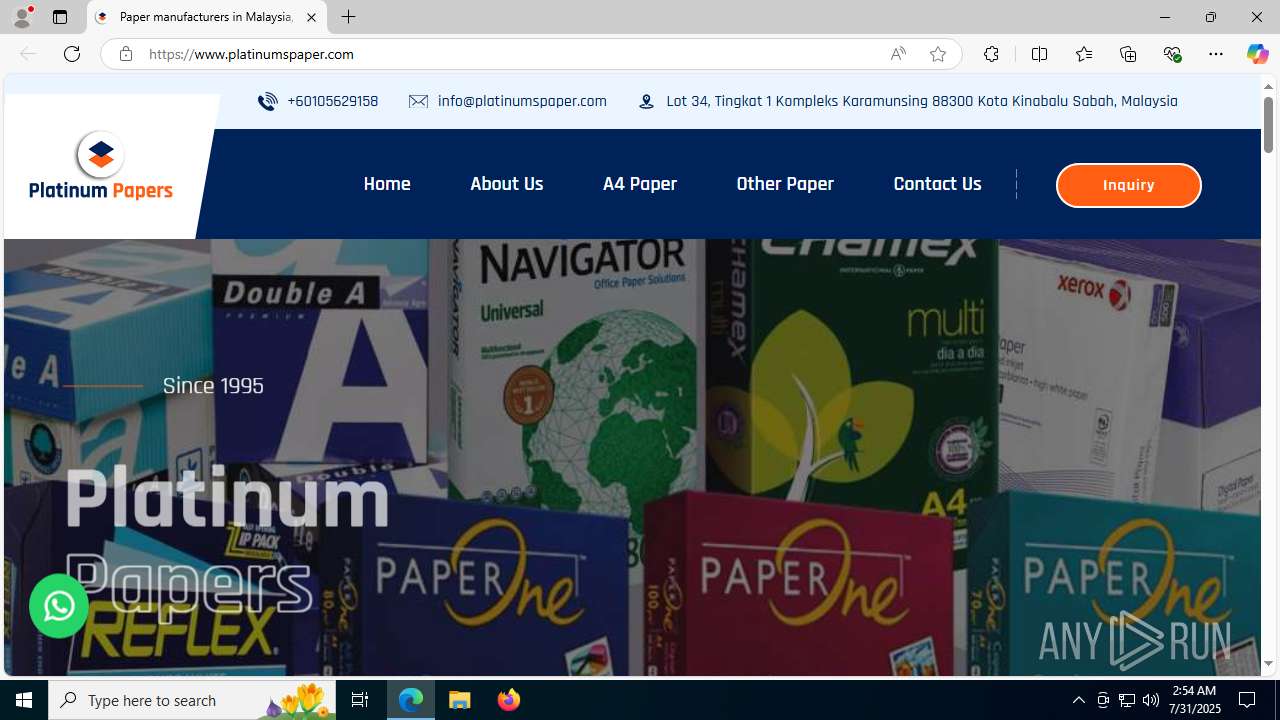
Task: Launch Firefox from taskbar
Action: [x=509, y=700]
